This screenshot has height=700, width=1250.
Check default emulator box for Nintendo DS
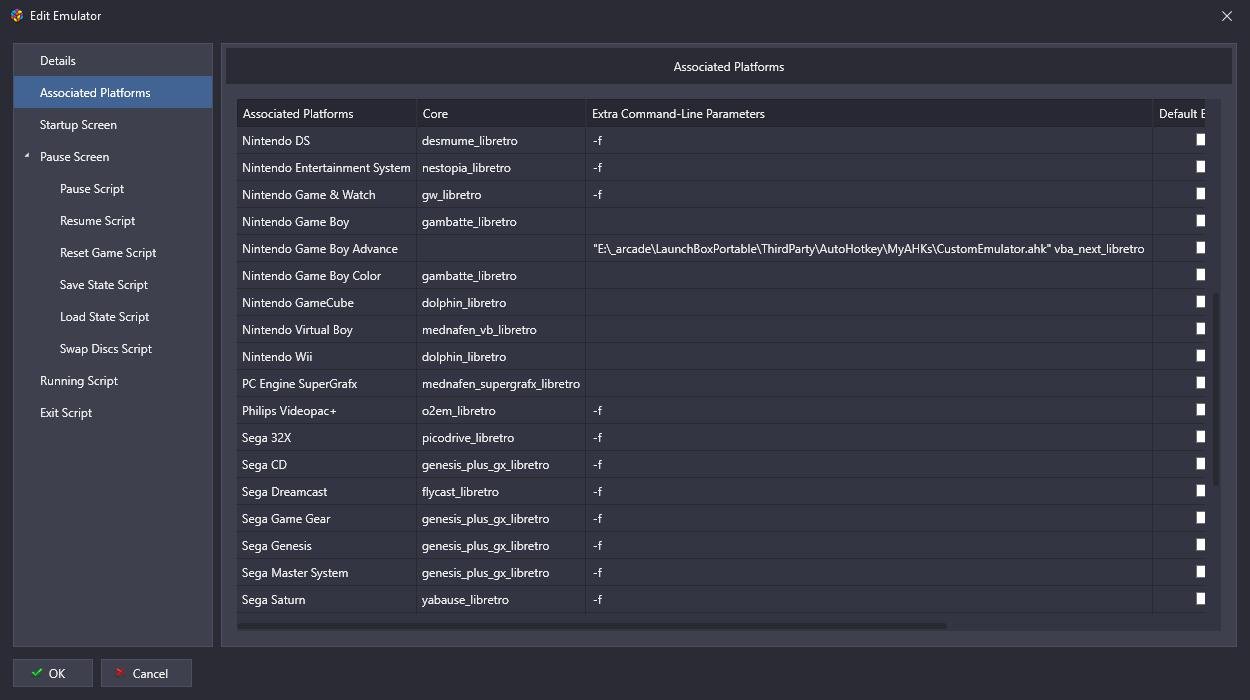pos(1201,140)
